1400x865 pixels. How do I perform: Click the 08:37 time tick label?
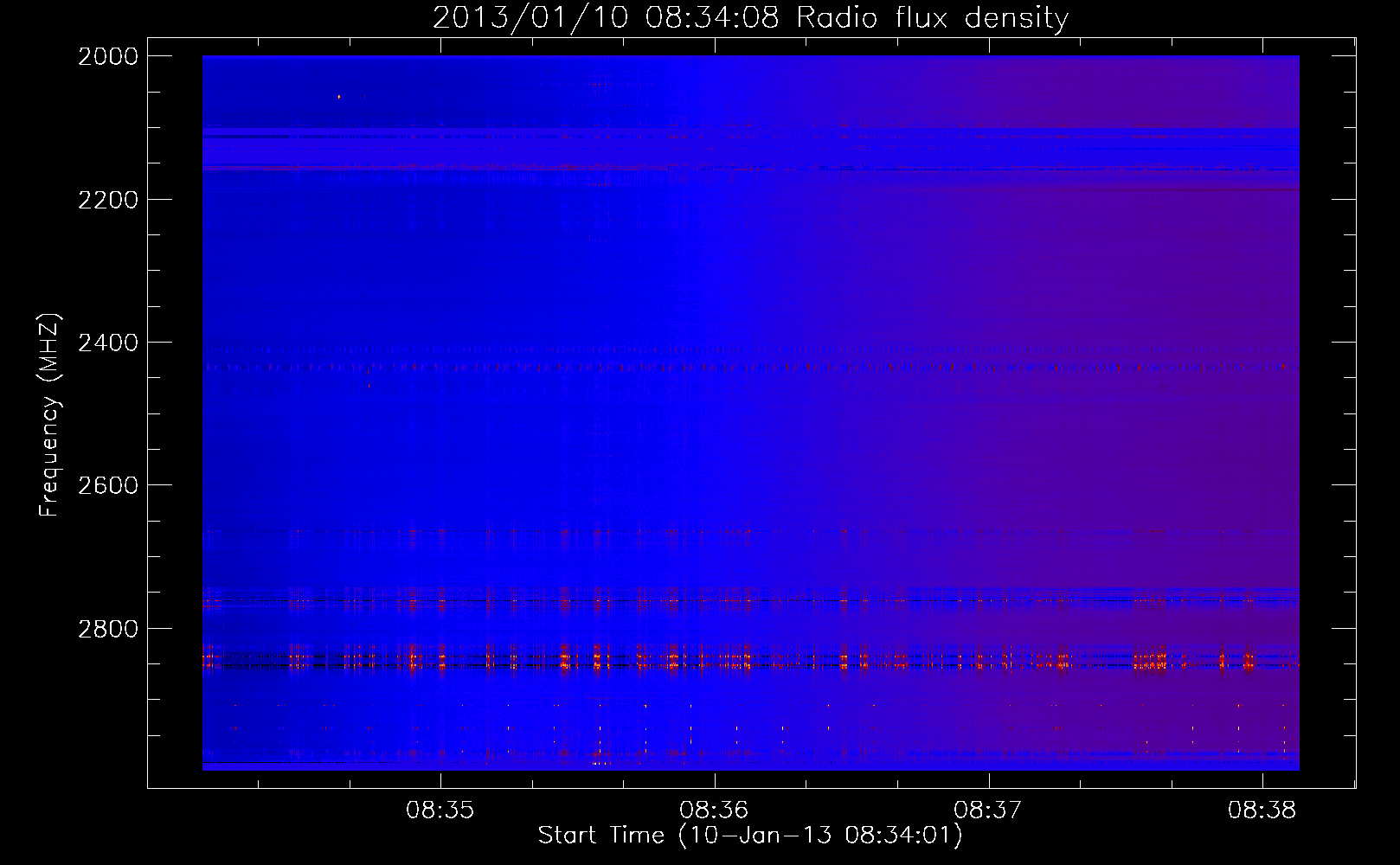pyautogui.click(x=987, y=810)
